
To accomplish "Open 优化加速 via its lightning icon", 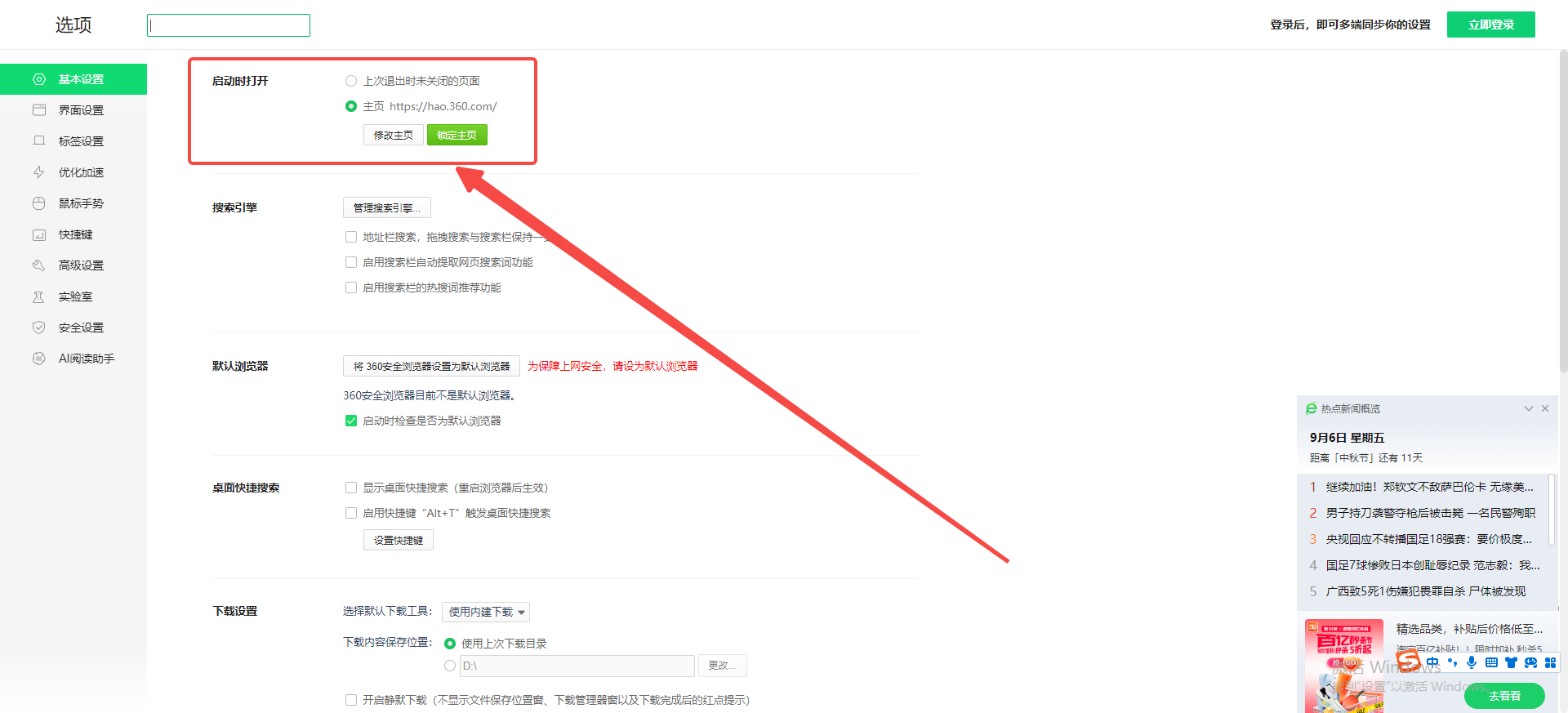I will click(38, 172).
